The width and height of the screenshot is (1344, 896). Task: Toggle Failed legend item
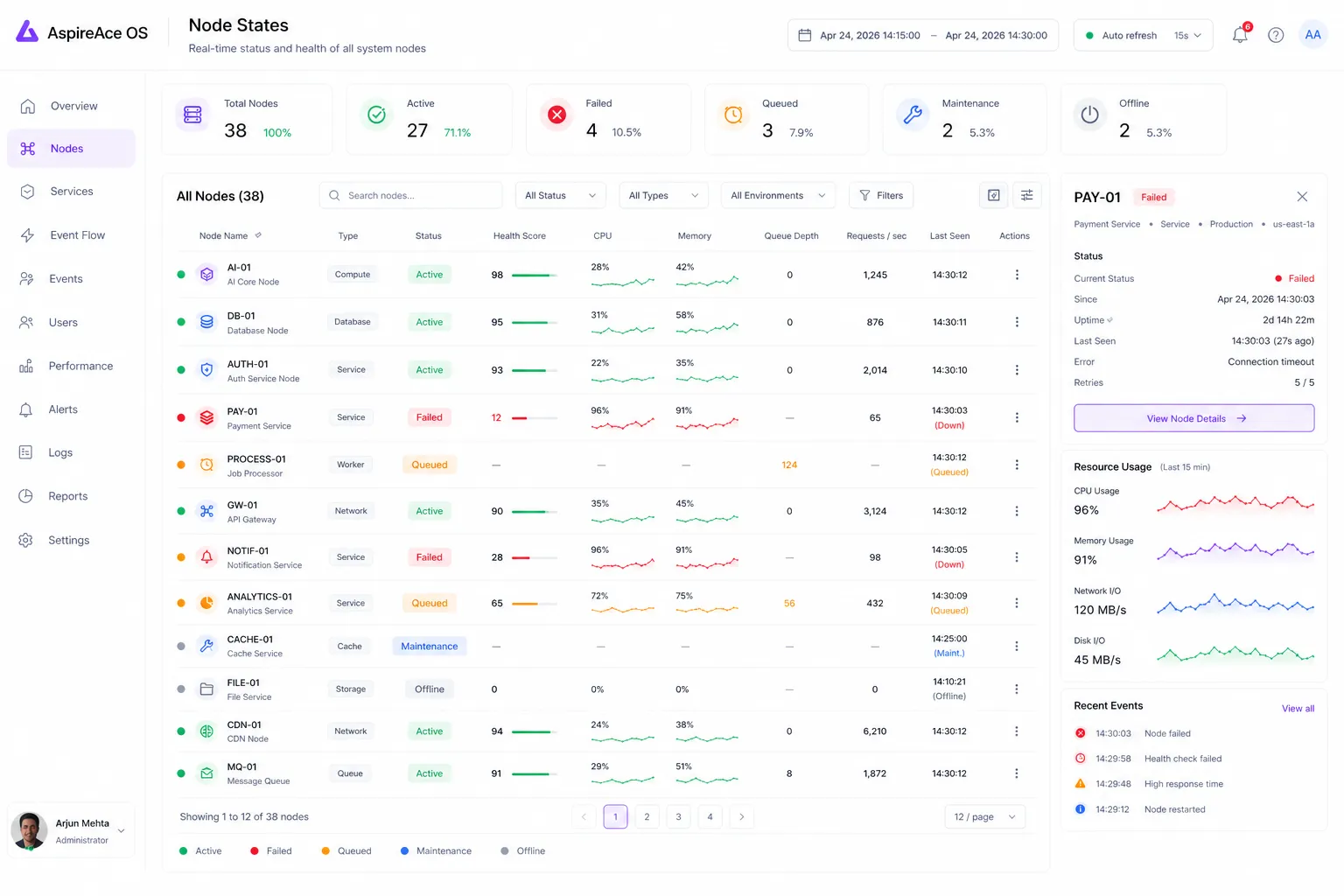point(271,850)
